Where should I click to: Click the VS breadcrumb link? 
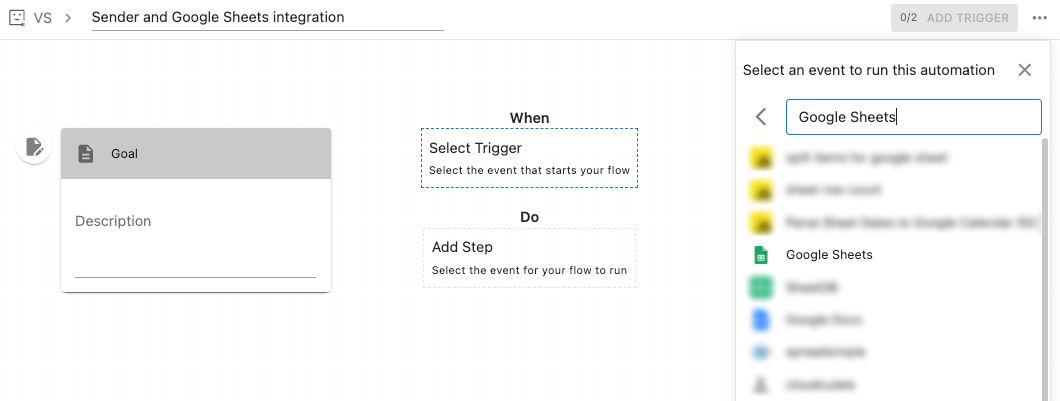click(43, 18)
